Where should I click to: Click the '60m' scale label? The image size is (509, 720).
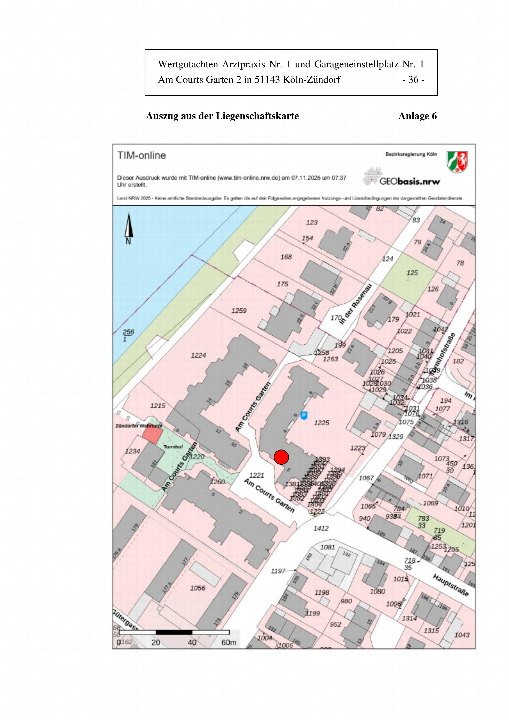tap(229, 642)
